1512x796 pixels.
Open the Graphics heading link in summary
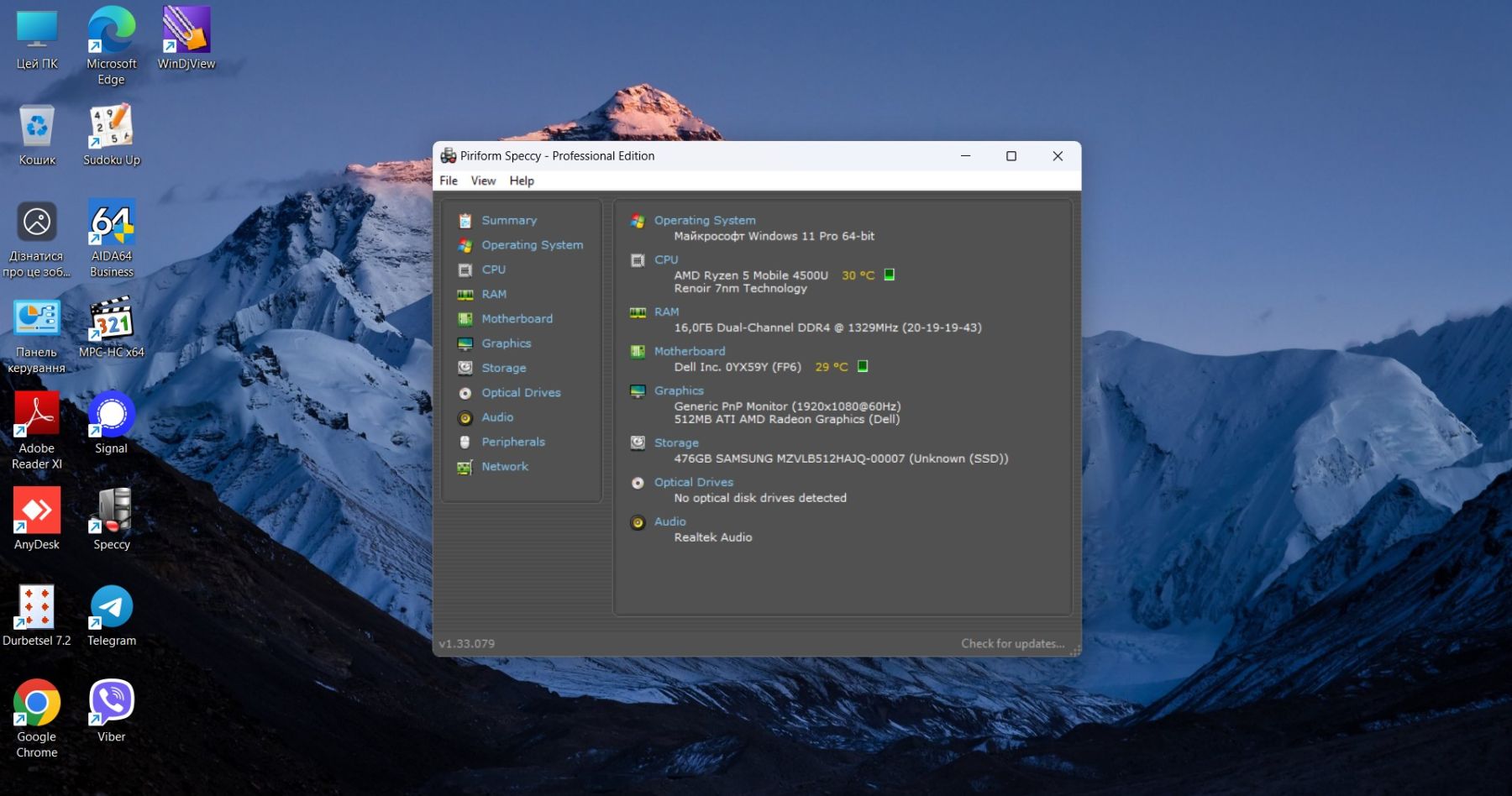679,390
